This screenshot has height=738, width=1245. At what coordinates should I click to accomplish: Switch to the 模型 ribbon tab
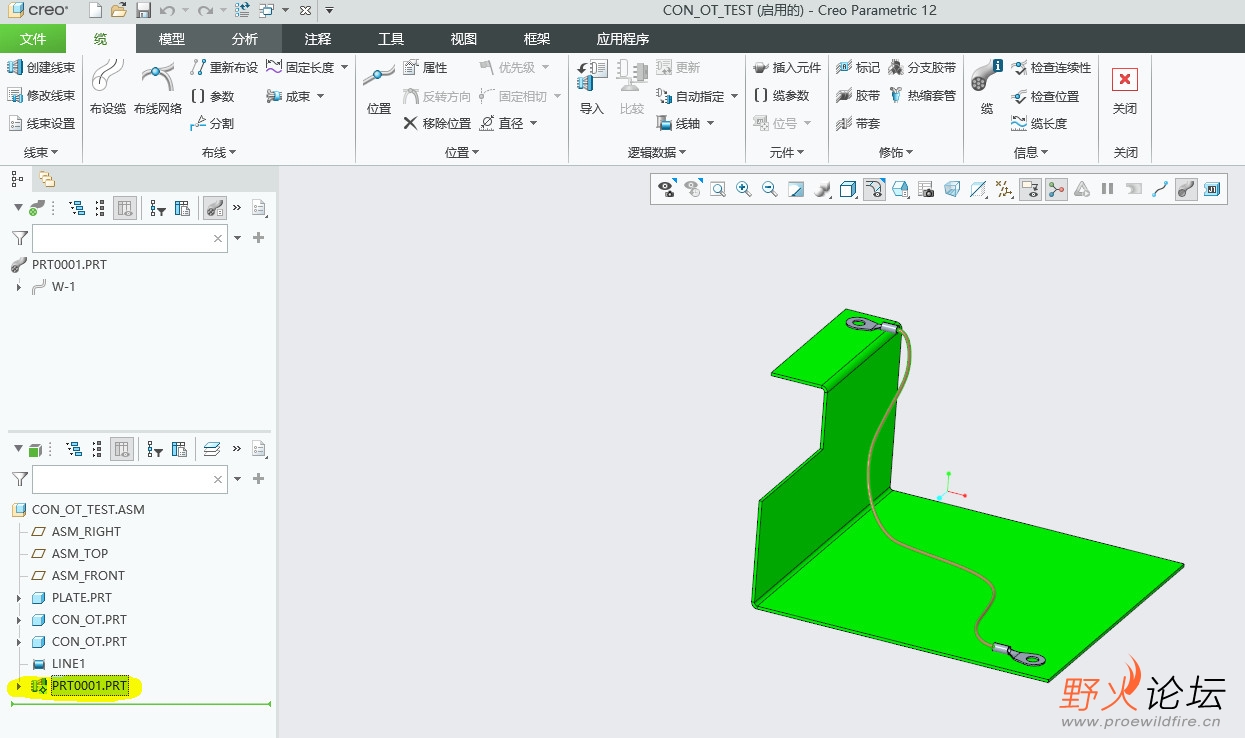[x=172, y=39]
